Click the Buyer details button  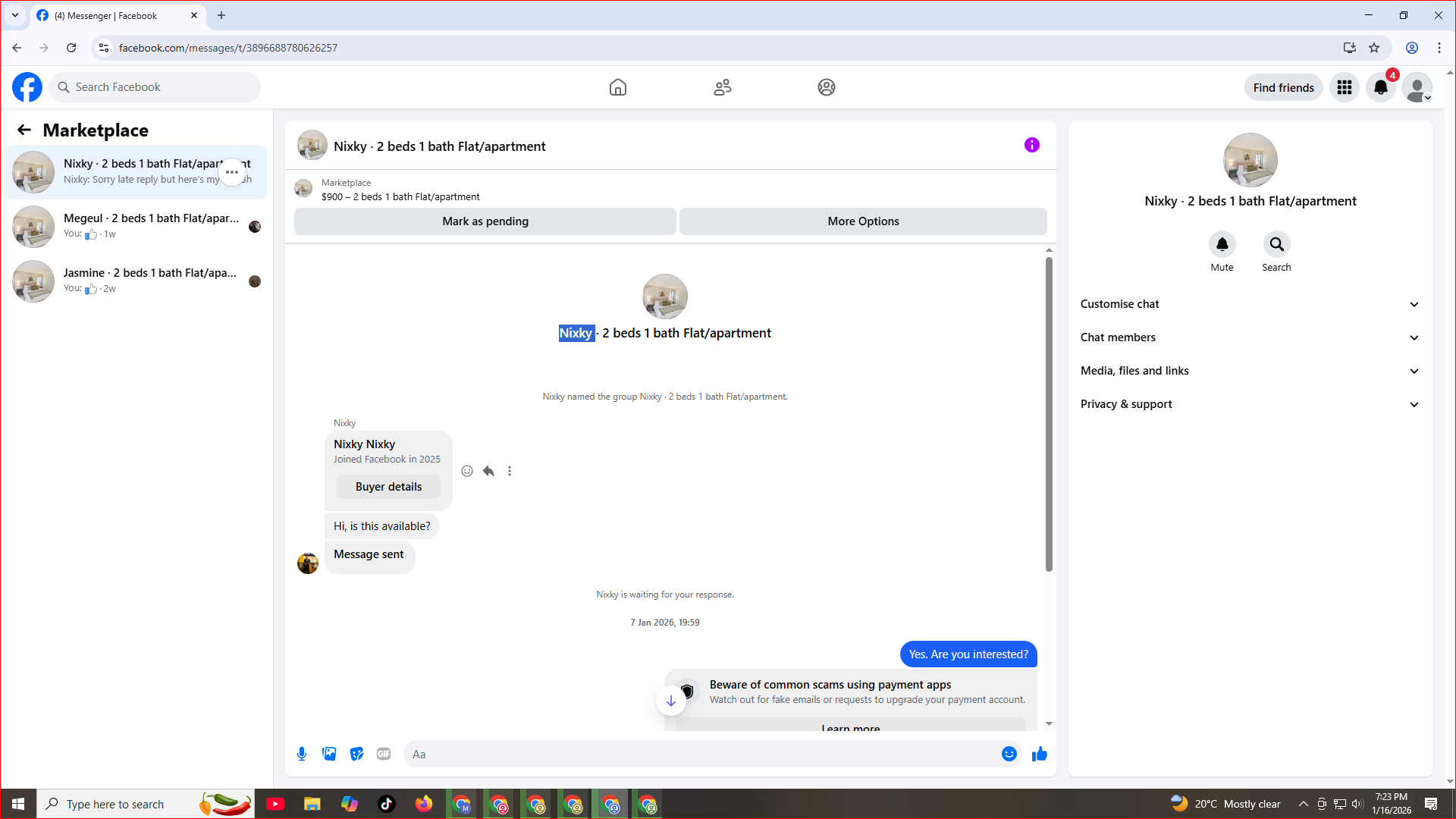pyautogui.click(x=388, y=487)
